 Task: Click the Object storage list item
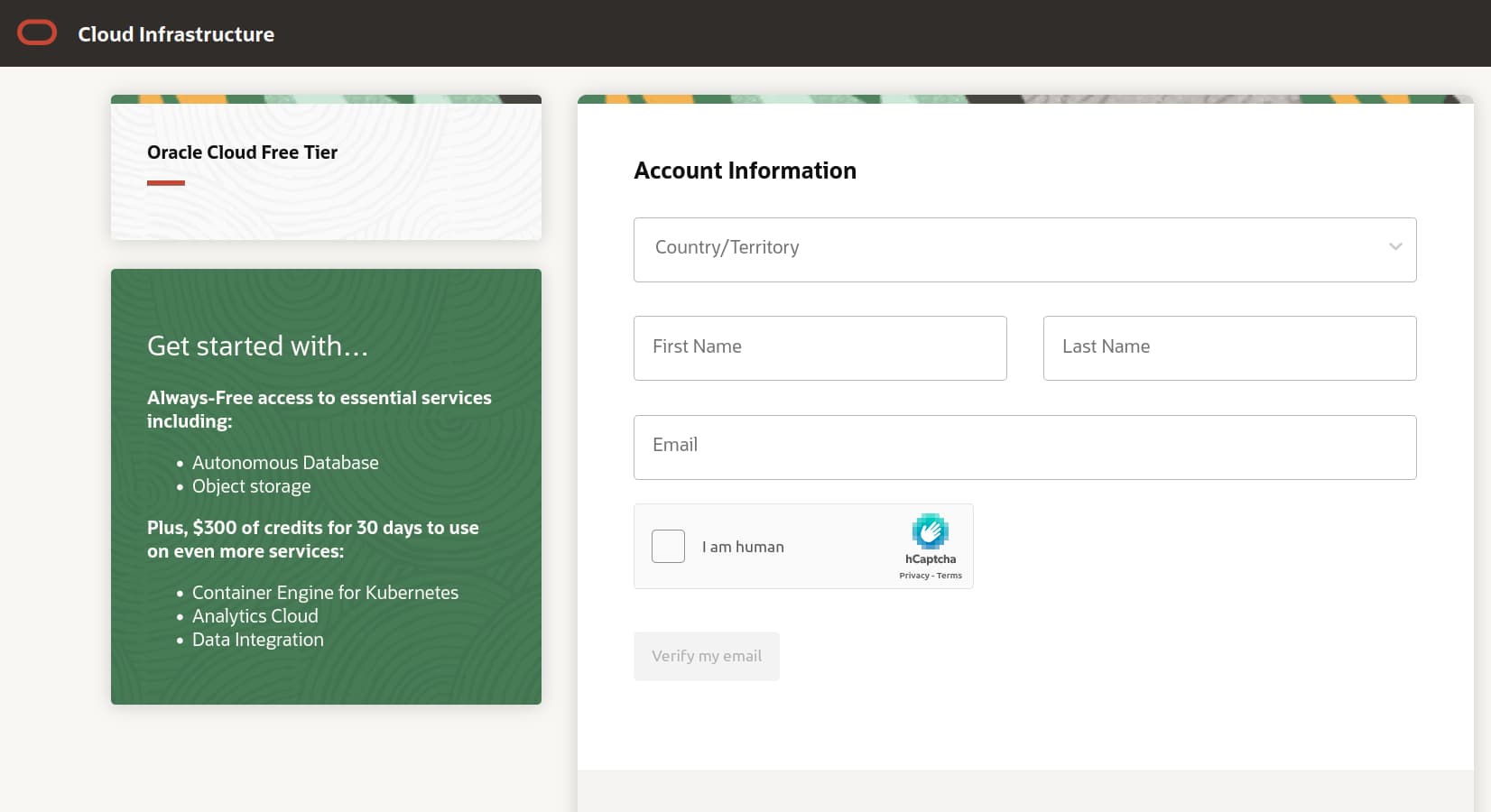point(251,486)
